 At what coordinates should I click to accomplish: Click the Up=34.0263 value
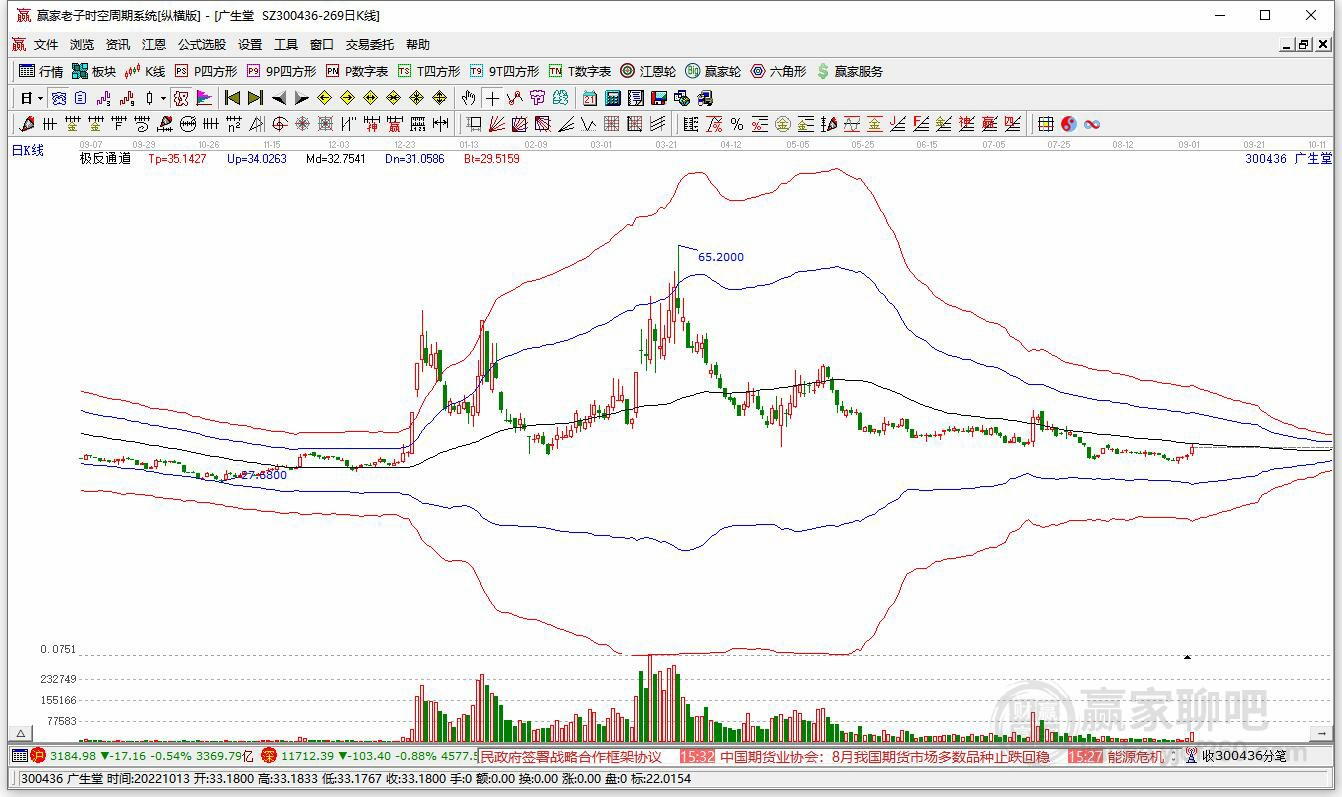[x=257, y=158]
